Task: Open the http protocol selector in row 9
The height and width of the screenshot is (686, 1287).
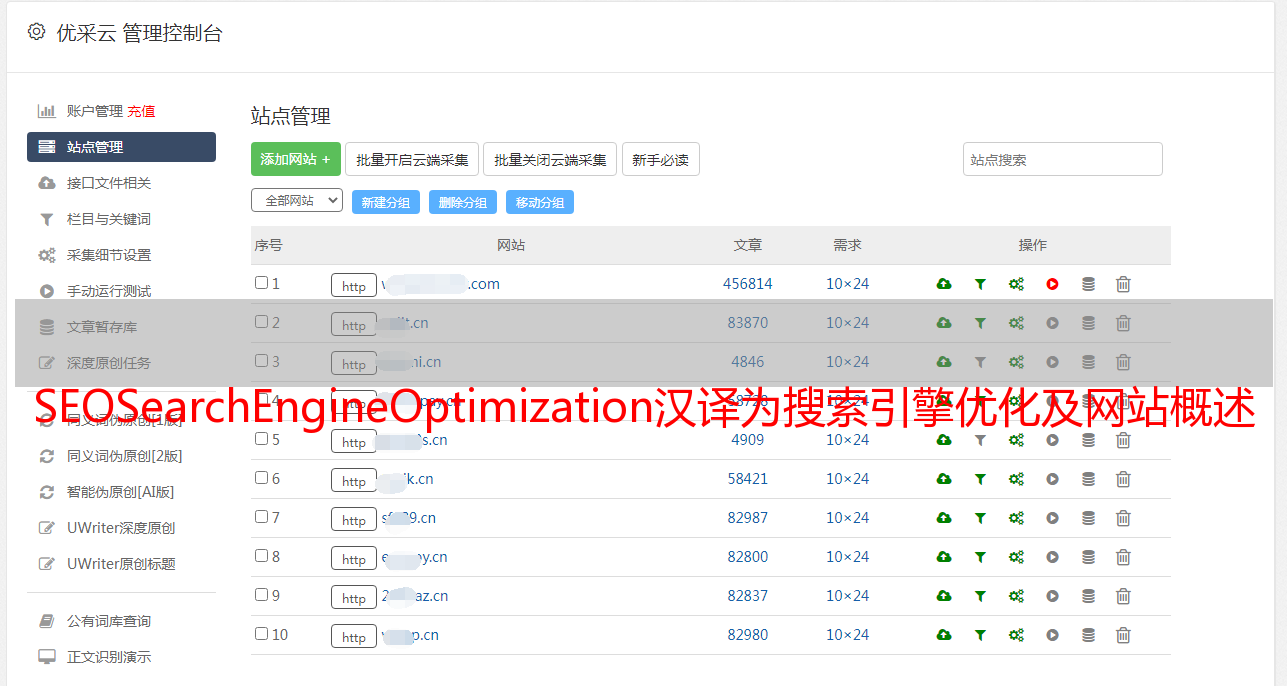Action: coord(354,597)
